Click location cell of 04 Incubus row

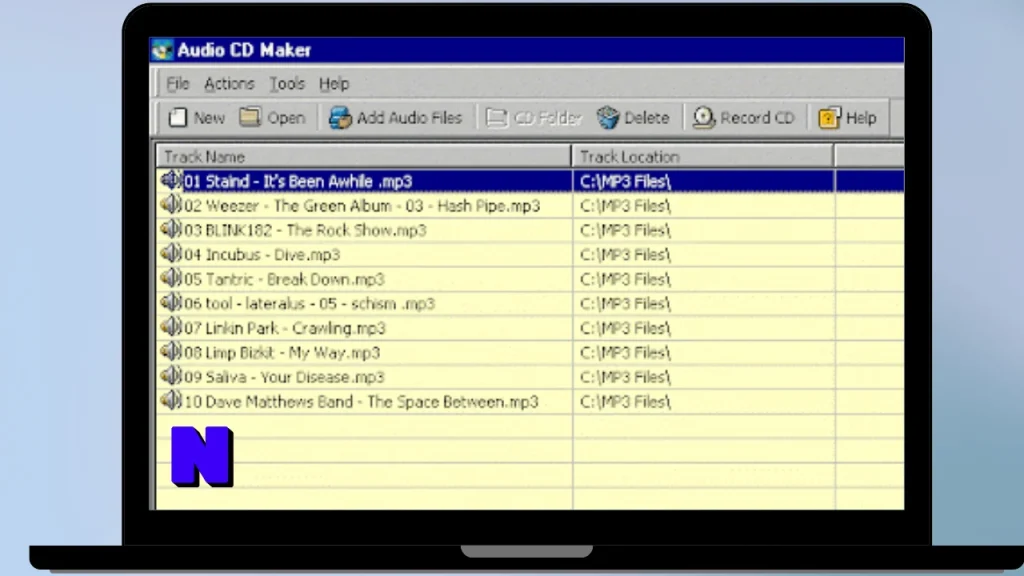click(x=704, y=255)
